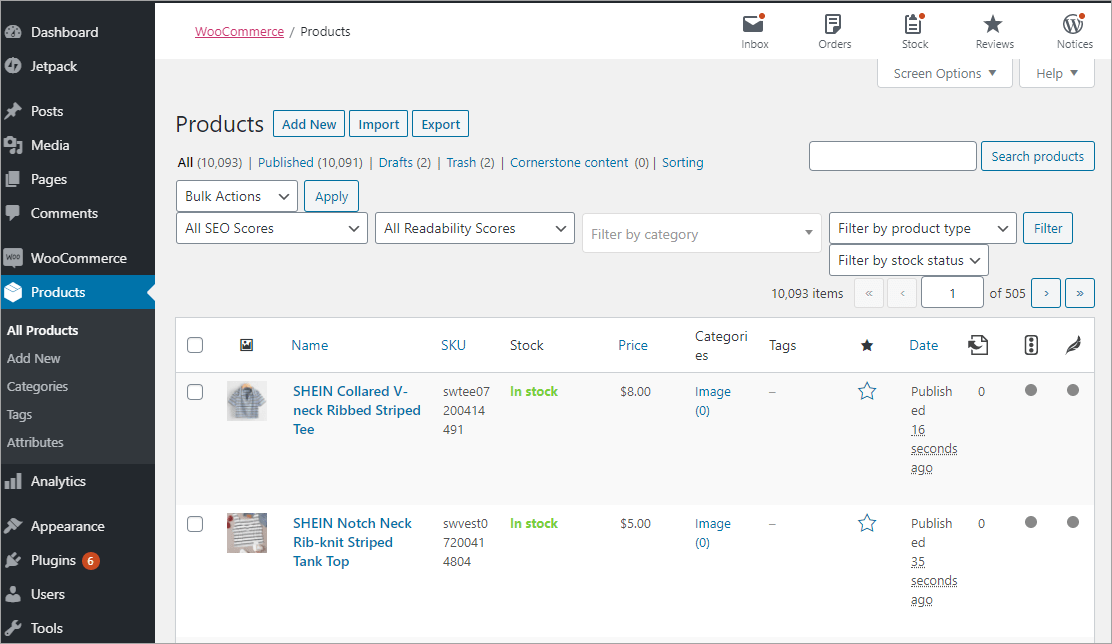Click the internal links column header icon
Viewport: 1112px width, 644px height.
[x=978, y=345]
